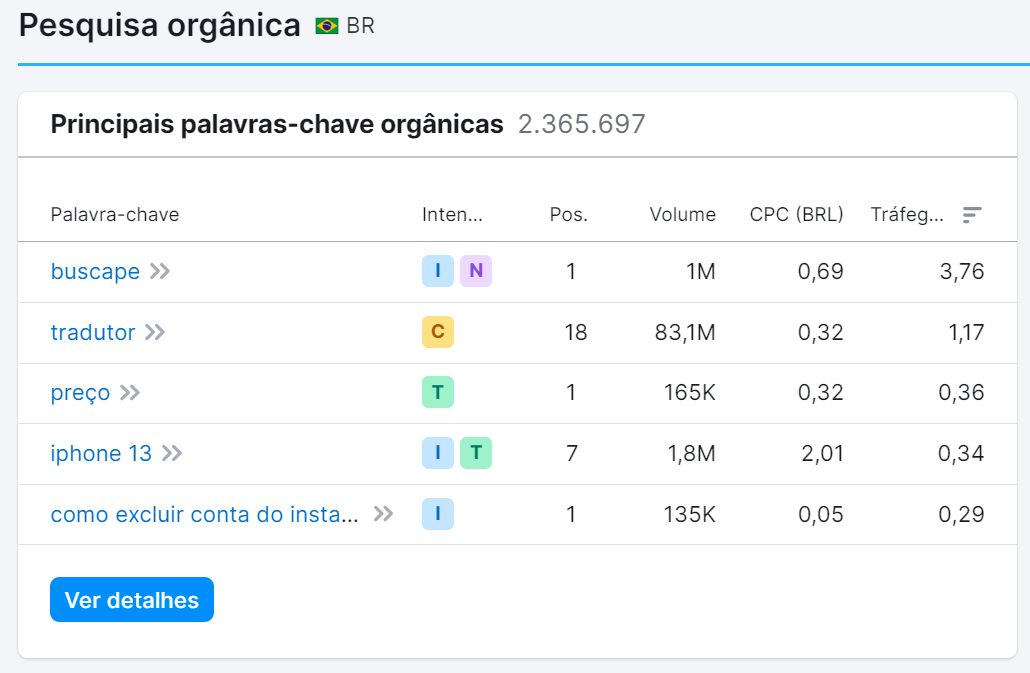Expand tradutor details via double chevron
Image resolution: width=1030 pixels, height=673 pixels.
pos(153,332)
